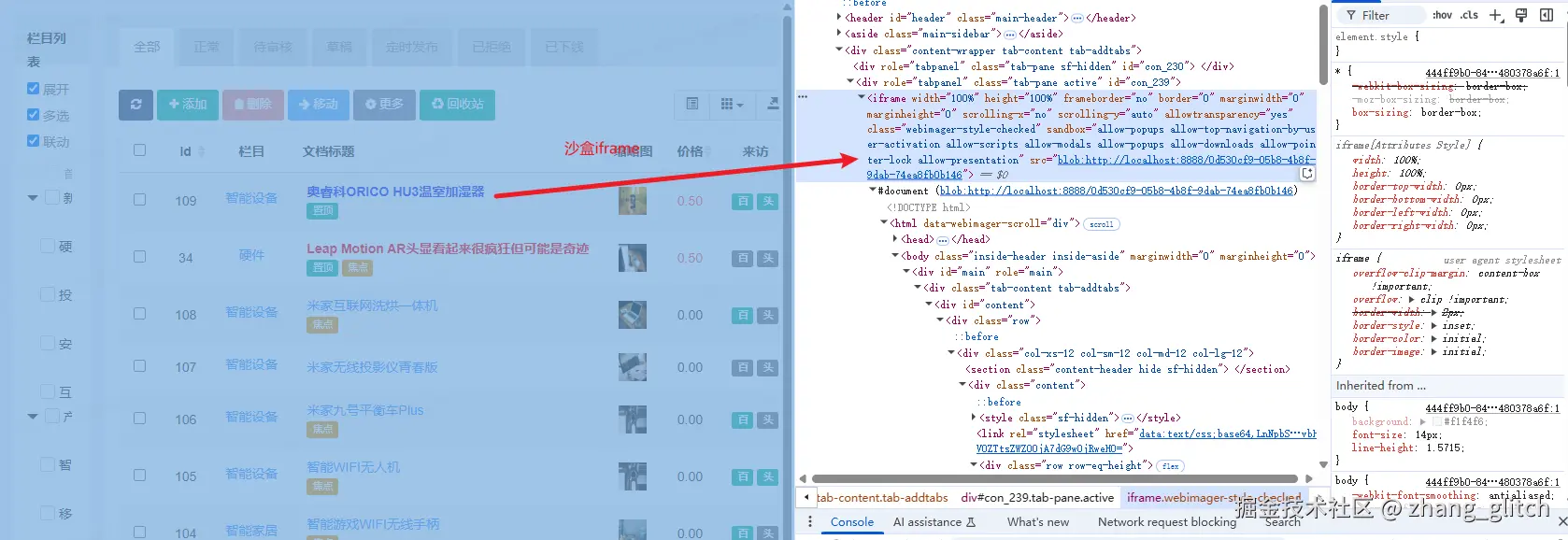Click the 头 badge in row 109

point(768,201)
